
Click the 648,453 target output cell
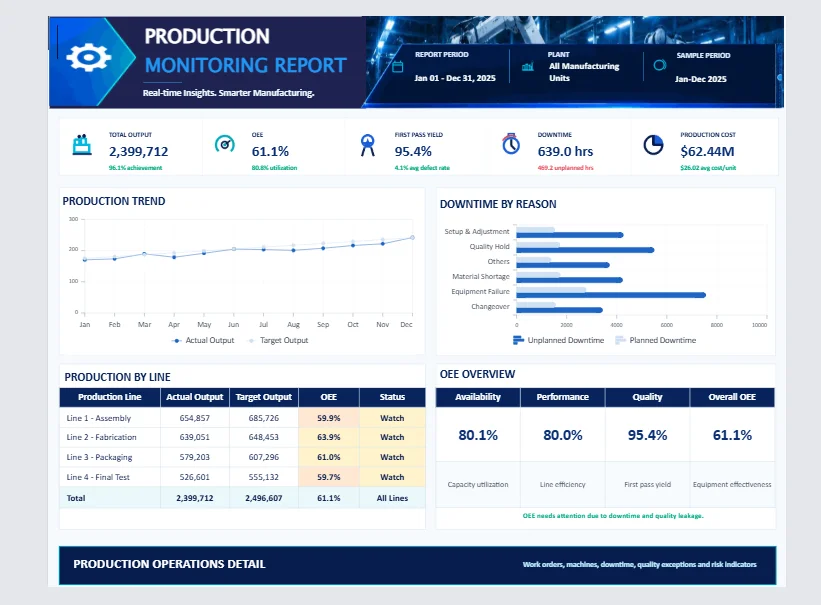click(263, 437)
